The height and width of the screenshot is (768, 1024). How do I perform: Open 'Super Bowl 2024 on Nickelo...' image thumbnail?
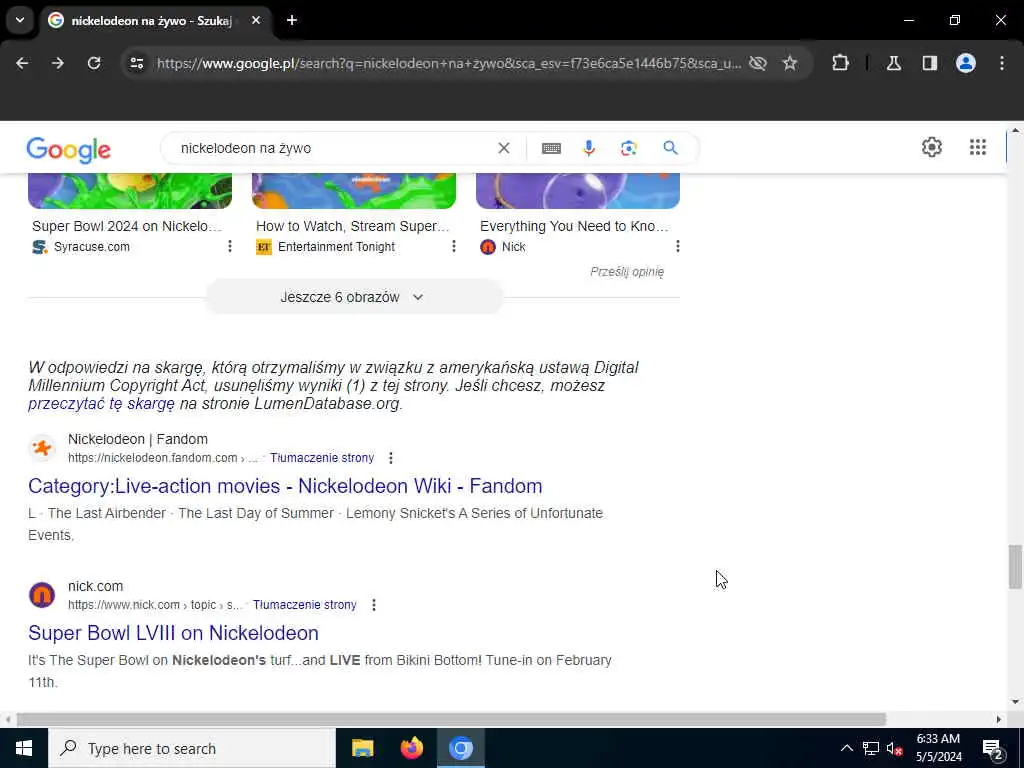130,191
